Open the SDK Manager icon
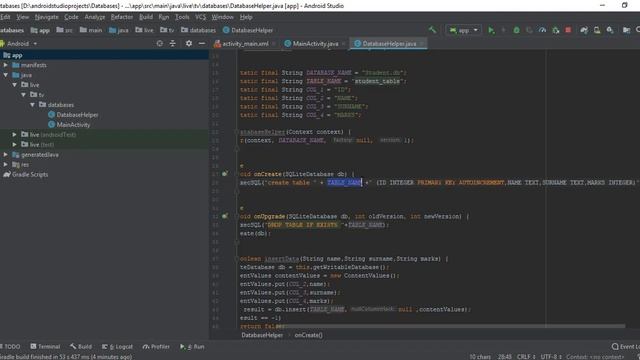Image resolution: width=640 pixels, height=360 pixels. (x=610, y=30)
